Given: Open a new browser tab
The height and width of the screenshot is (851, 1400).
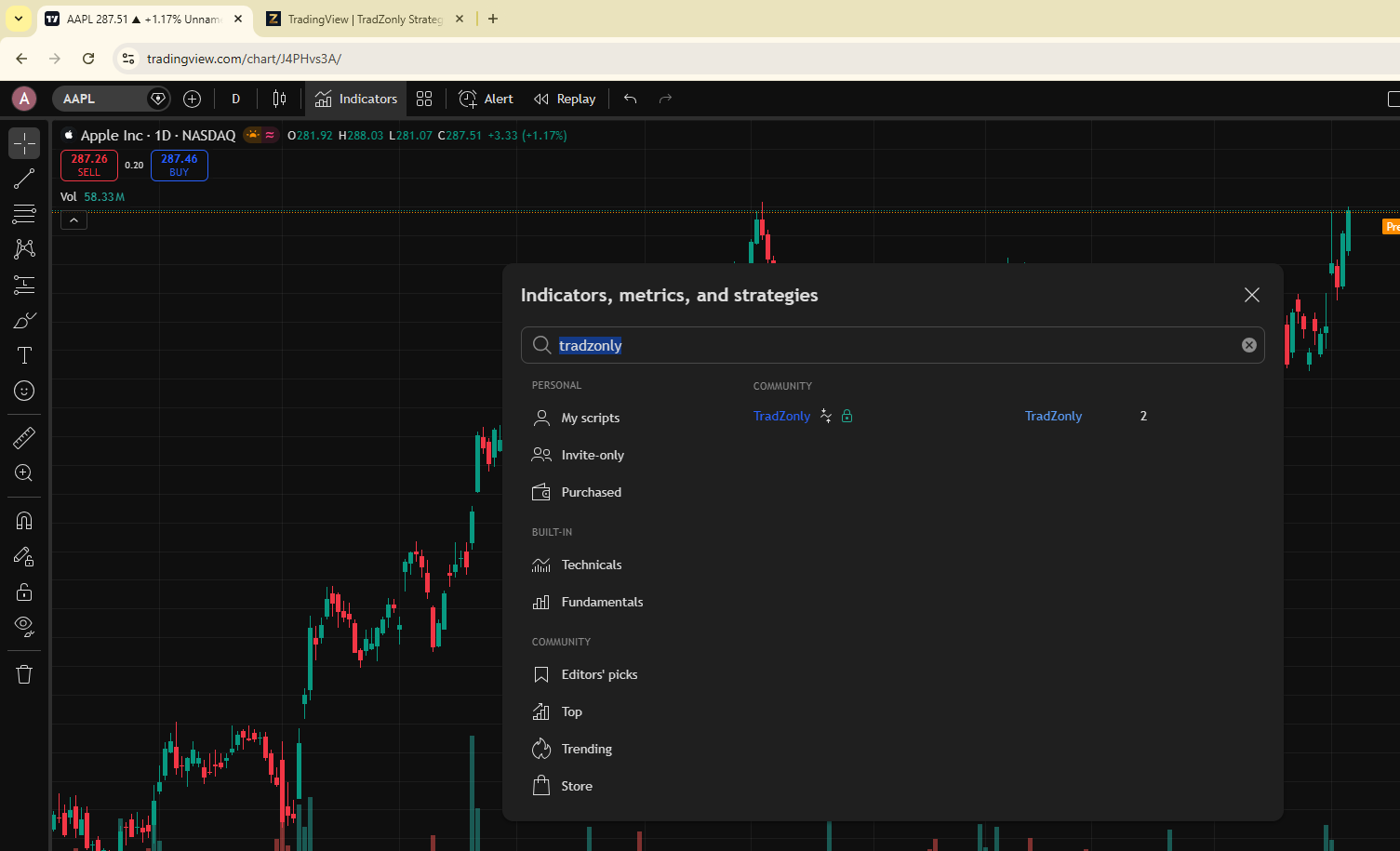Looking at the screenshot, I should [493, 19].
